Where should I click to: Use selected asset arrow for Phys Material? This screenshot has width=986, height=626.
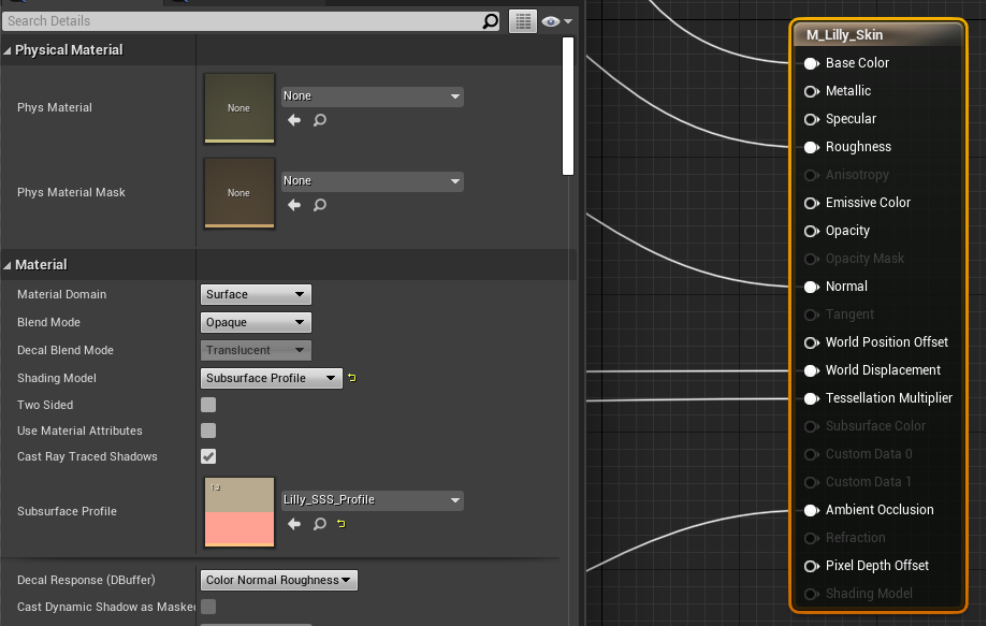[294, 120]
